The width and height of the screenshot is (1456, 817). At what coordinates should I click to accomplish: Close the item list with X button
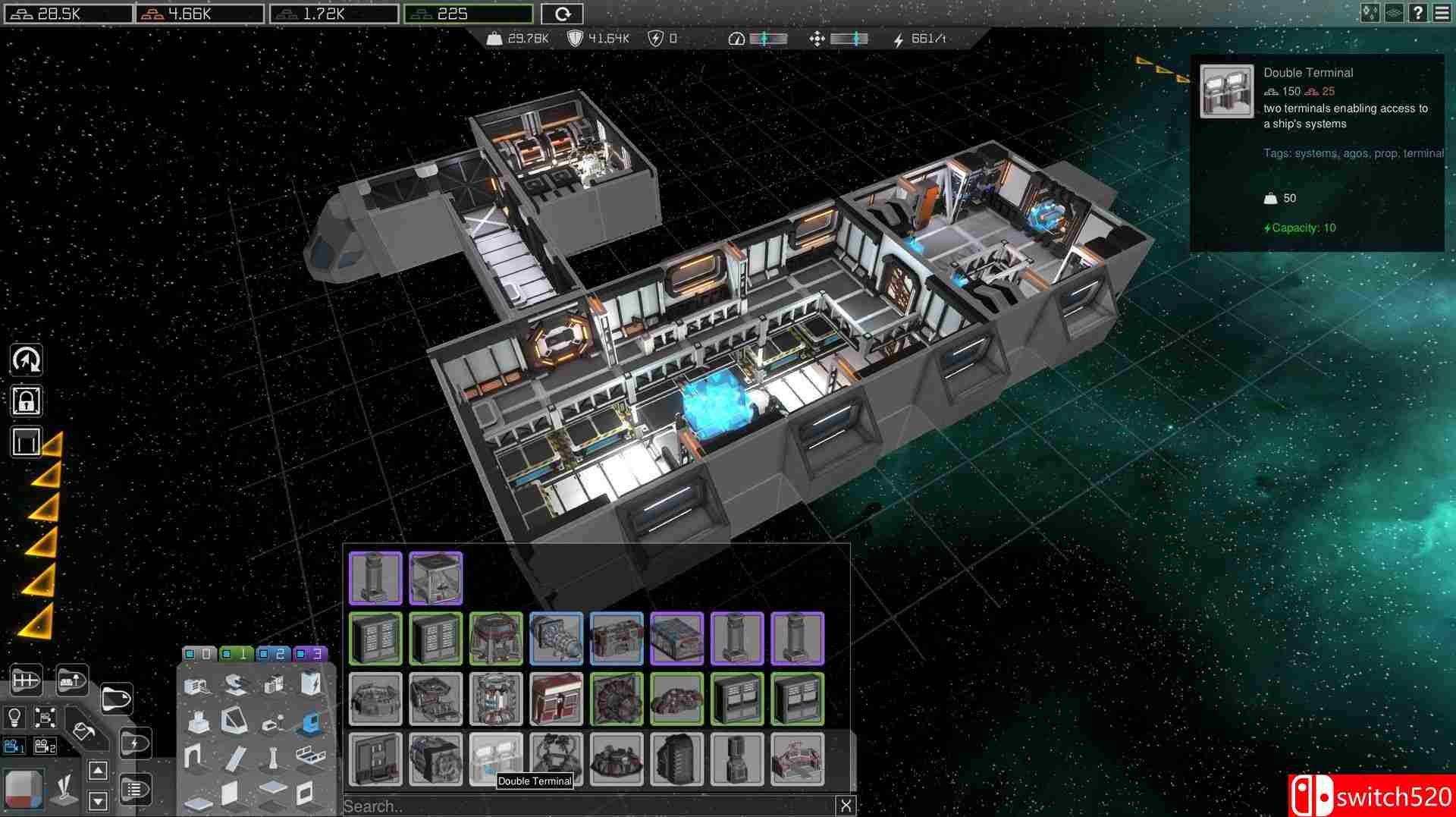[x=846, y=805]
